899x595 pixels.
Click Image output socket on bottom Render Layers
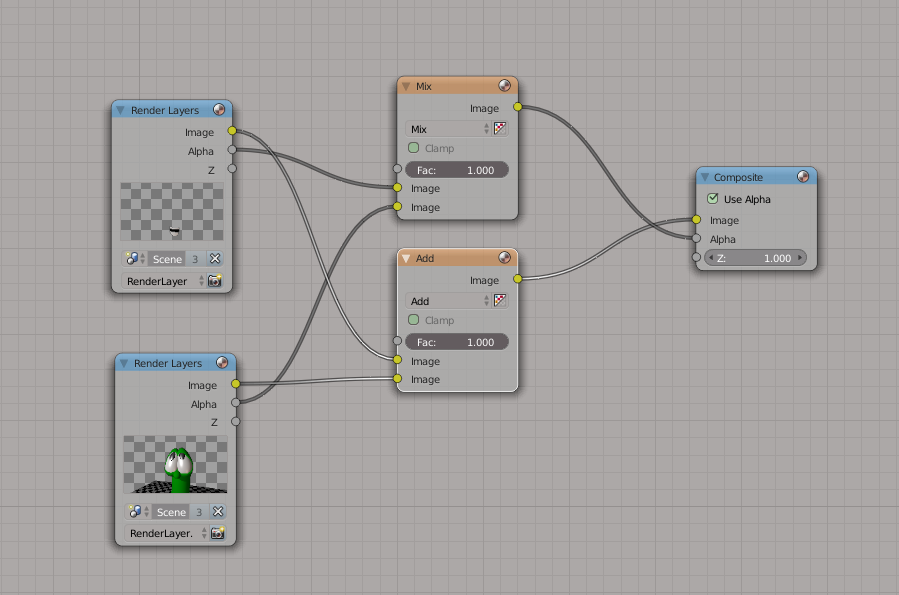click(x=235, y=383)
